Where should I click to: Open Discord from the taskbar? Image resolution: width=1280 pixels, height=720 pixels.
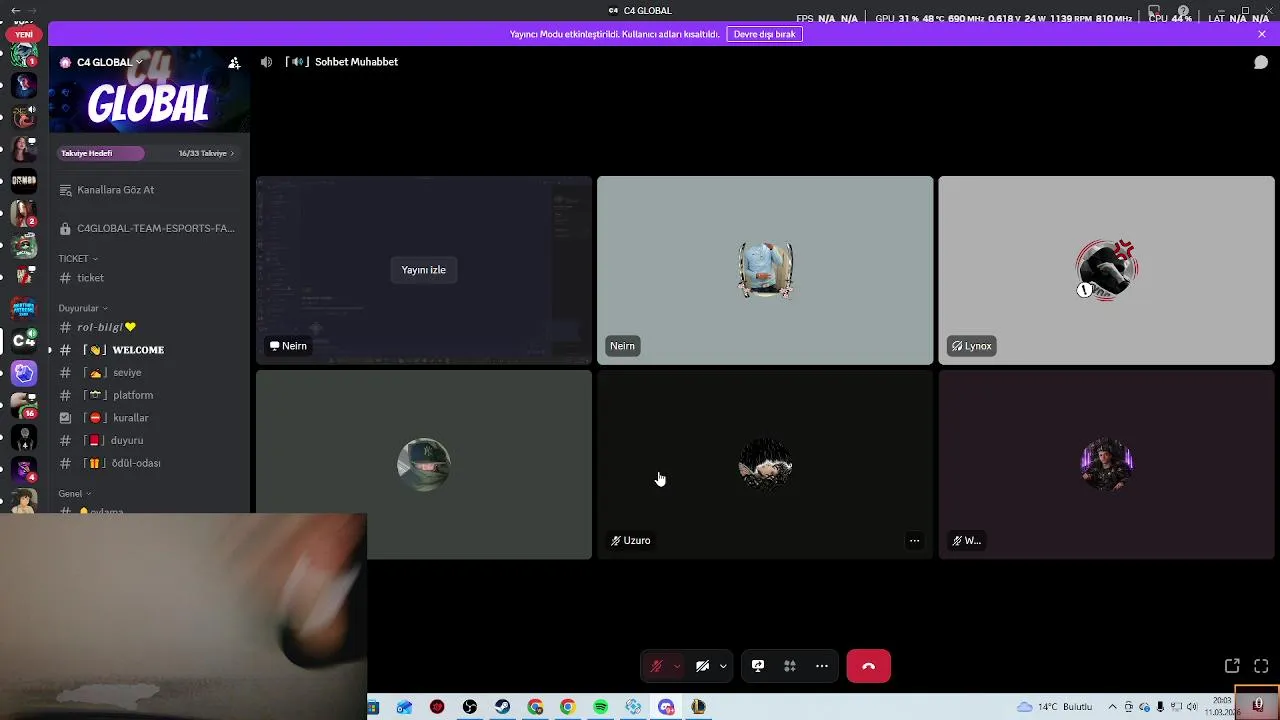click(666, 707)
